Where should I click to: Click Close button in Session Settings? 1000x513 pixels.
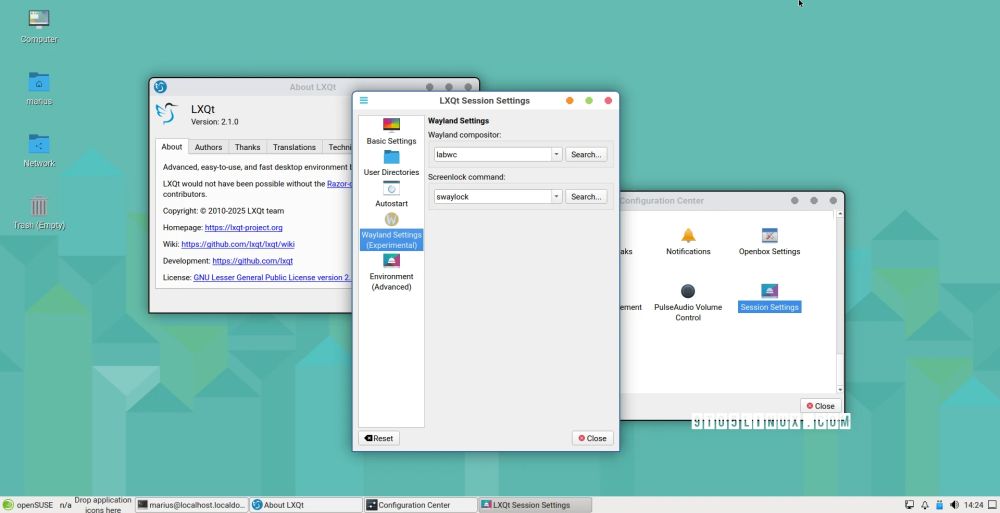coord(592,438)
